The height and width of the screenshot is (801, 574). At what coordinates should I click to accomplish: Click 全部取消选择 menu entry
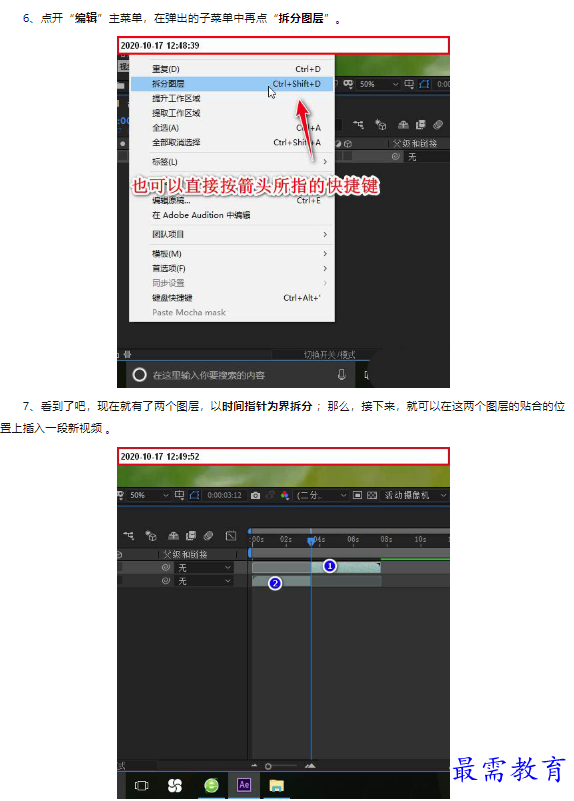[232, 143]
